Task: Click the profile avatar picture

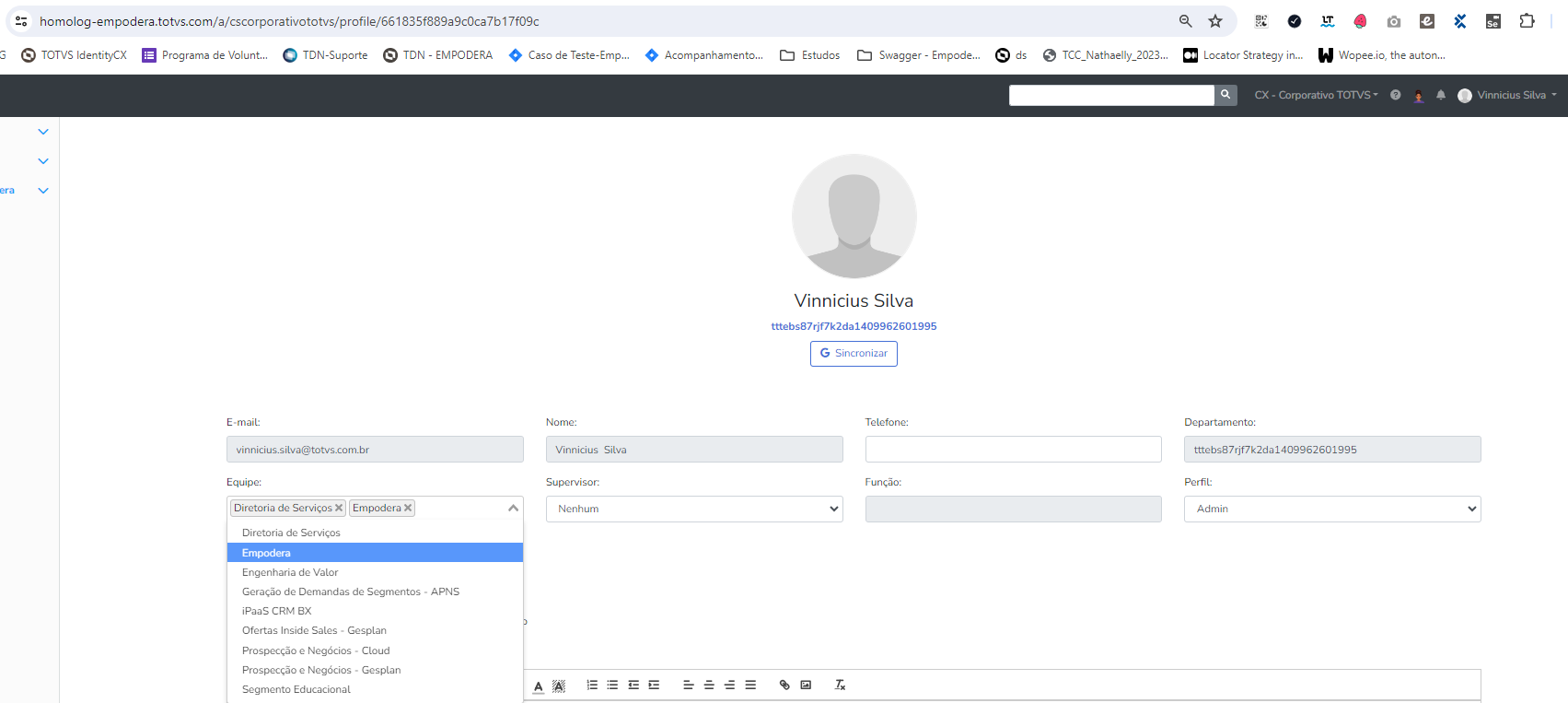Action: click(854, 217)
